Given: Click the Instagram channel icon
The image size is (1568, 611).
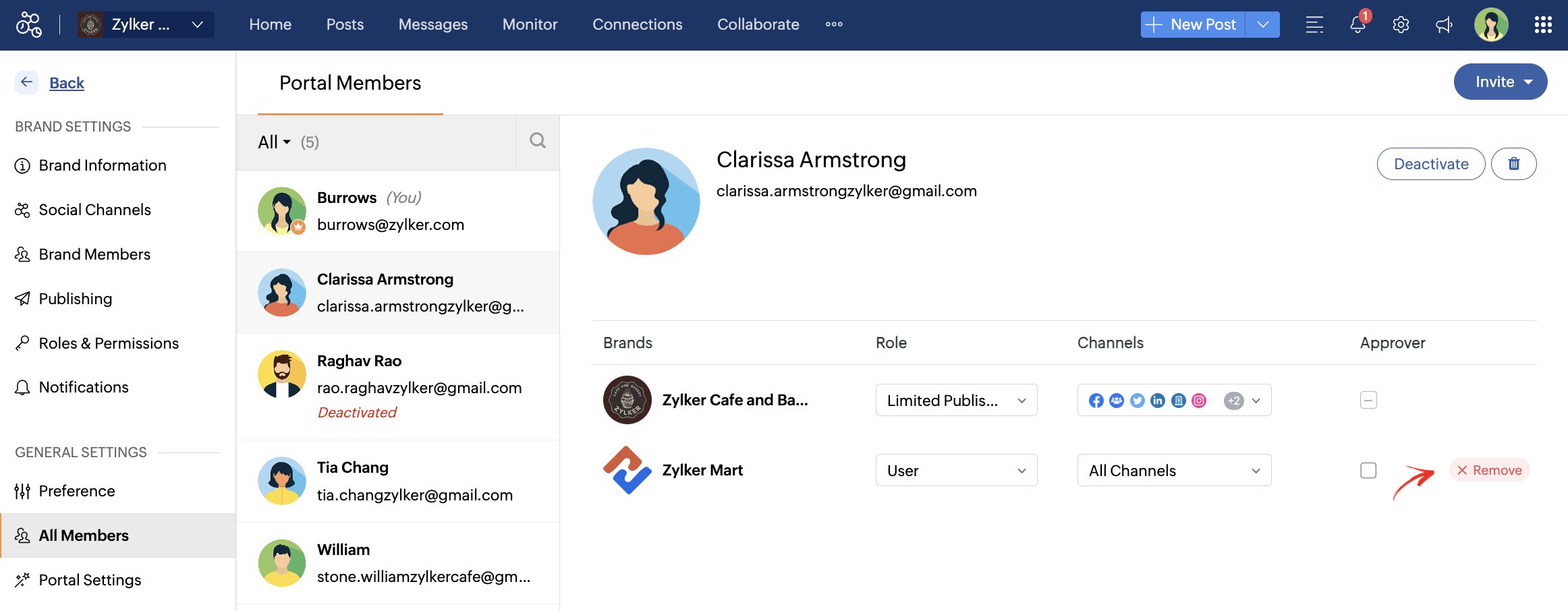Looking at the screenshot, I should point(1199,401).
